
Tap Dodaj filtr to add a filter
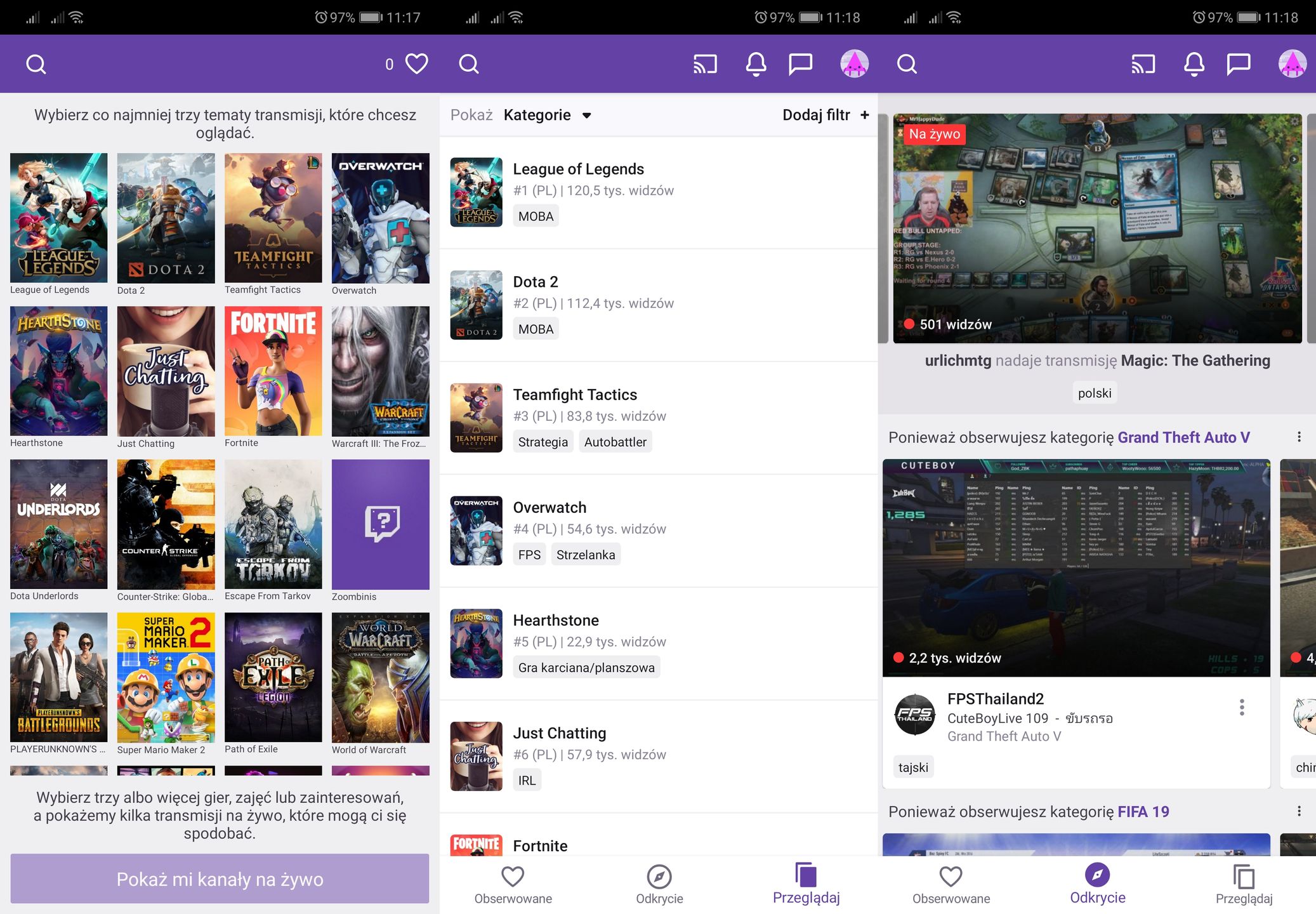(x=824, y=115)
